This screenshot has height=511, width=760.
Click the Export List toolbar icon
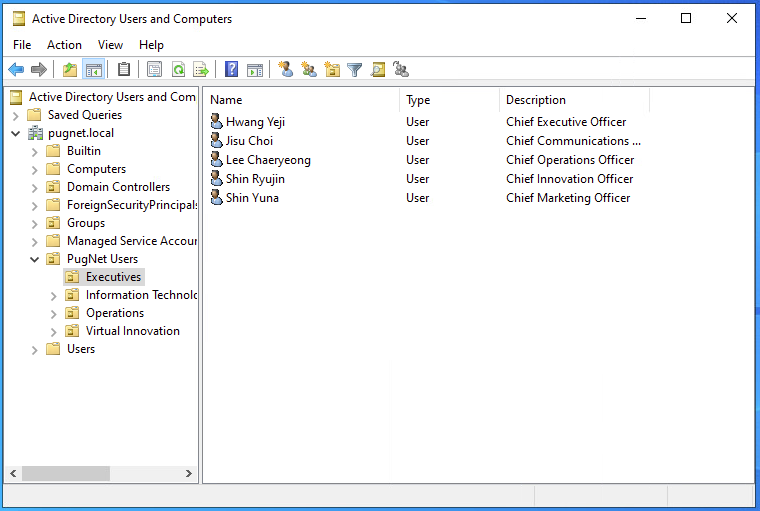click(201, 70)
